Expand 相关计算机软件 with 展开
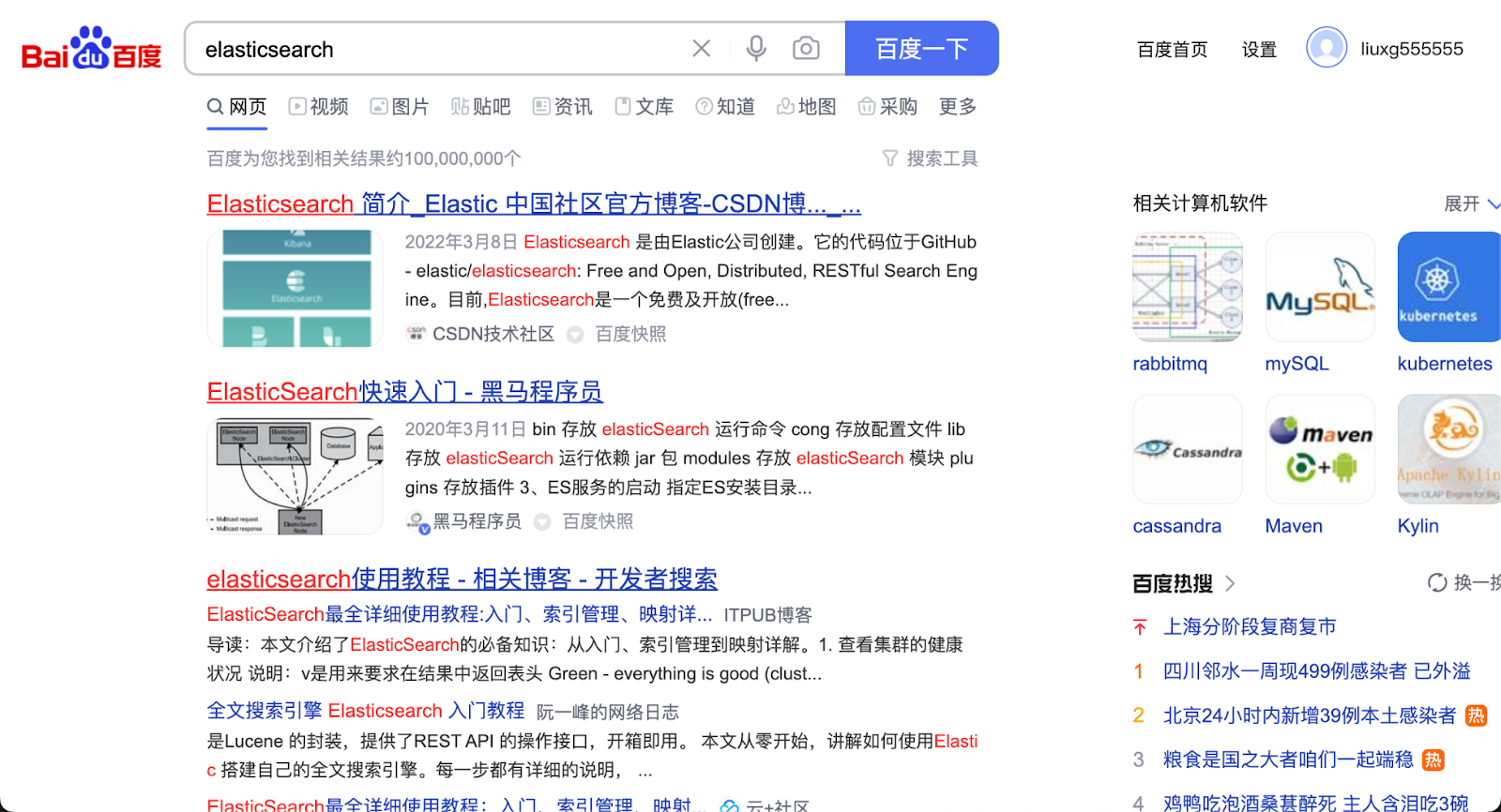 pyautogui.click(x=1471, y=203)
